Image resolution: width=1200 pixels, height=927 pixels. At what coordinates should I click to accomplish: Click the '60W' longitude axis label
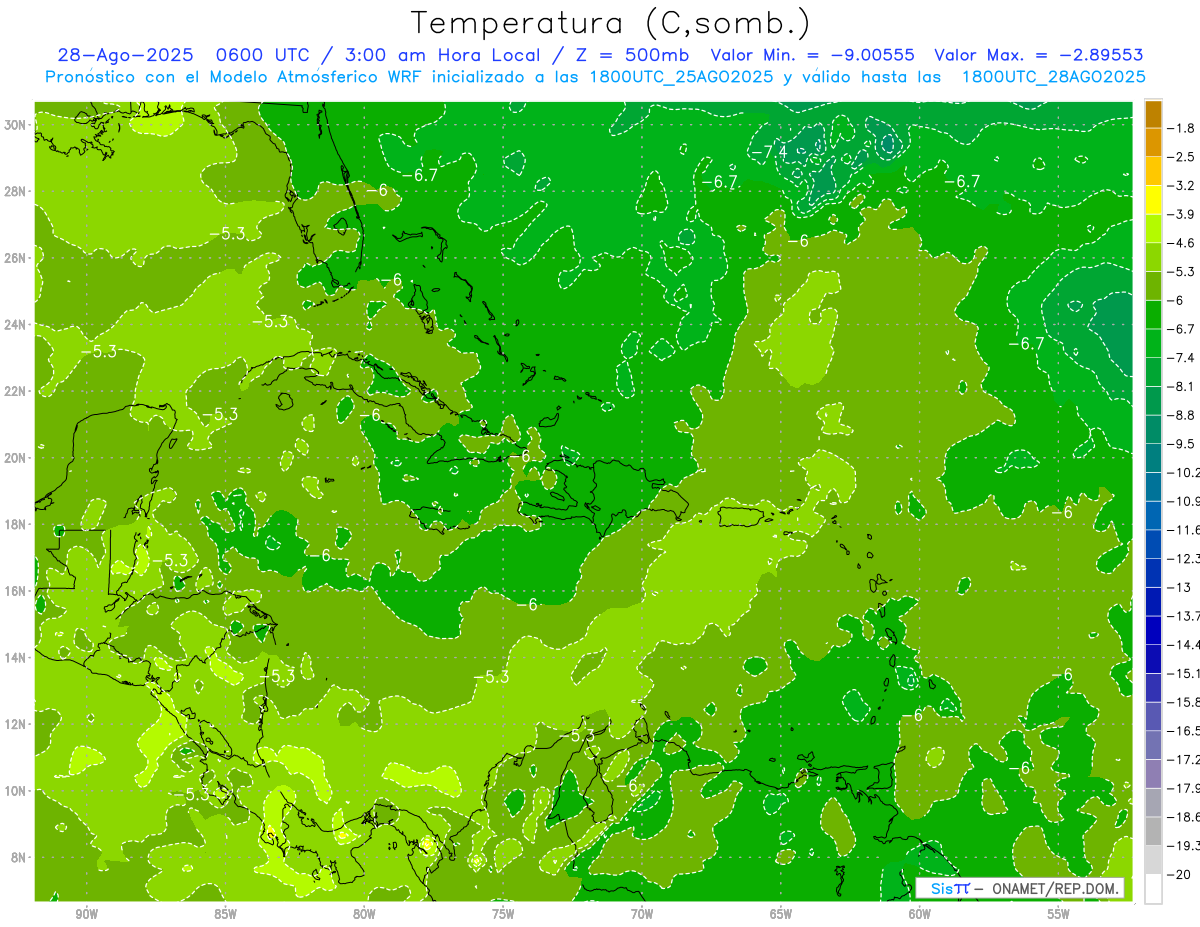(919, 915)
